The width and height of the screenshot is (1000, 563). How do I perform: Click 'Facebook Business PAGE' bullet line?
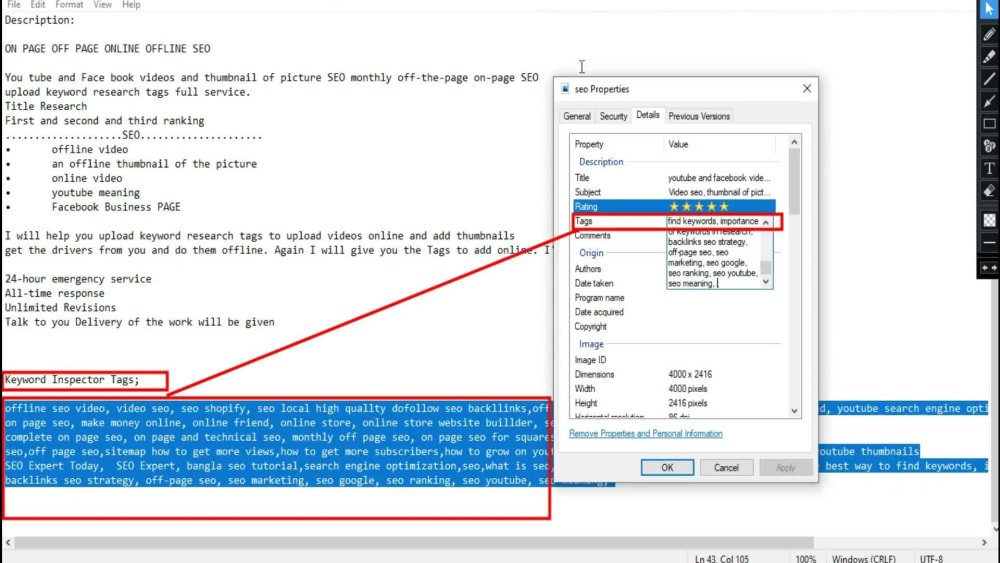[x=116, y=207]
